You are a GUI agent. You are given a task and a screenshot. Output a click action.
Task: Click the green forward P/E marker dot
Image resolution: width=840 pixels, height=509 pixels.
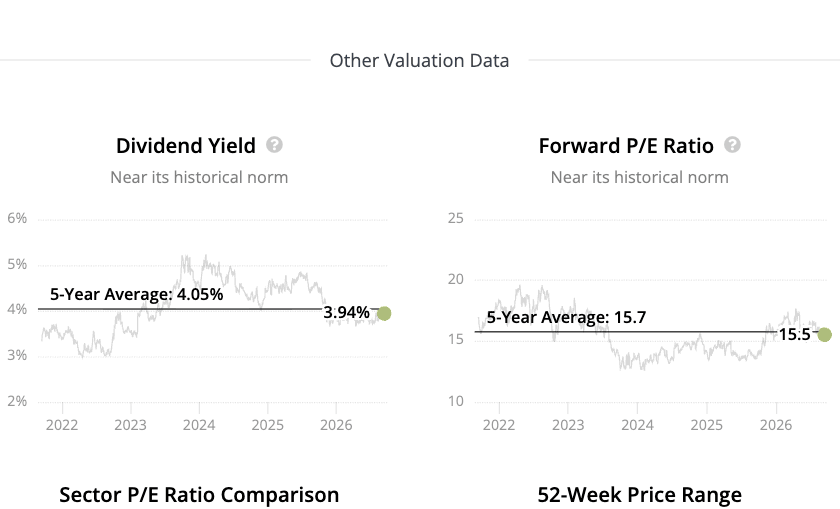tap(824, 335)
